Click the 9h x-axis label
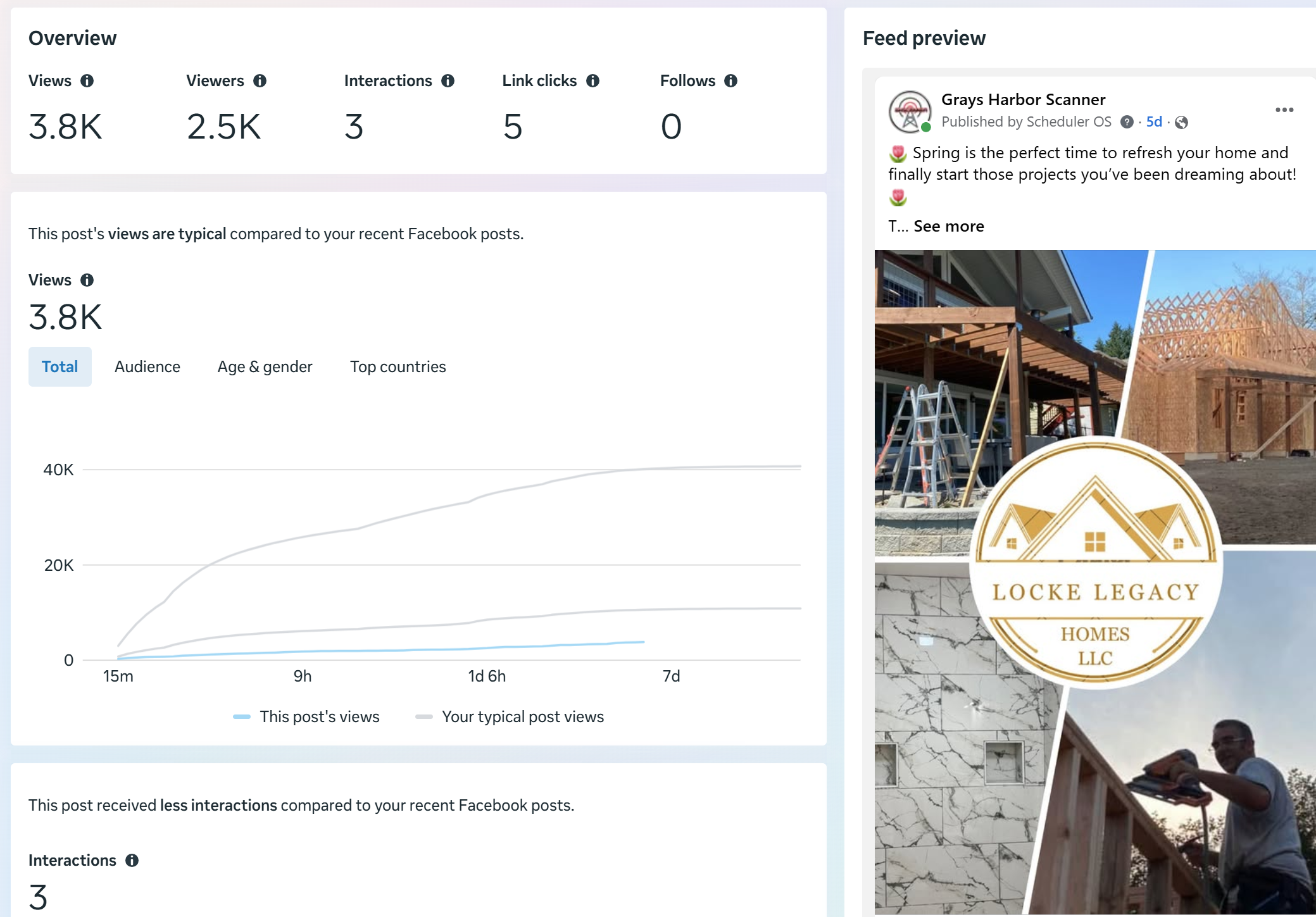Viewport: 1316px width, 917px height. click(303, 677)
